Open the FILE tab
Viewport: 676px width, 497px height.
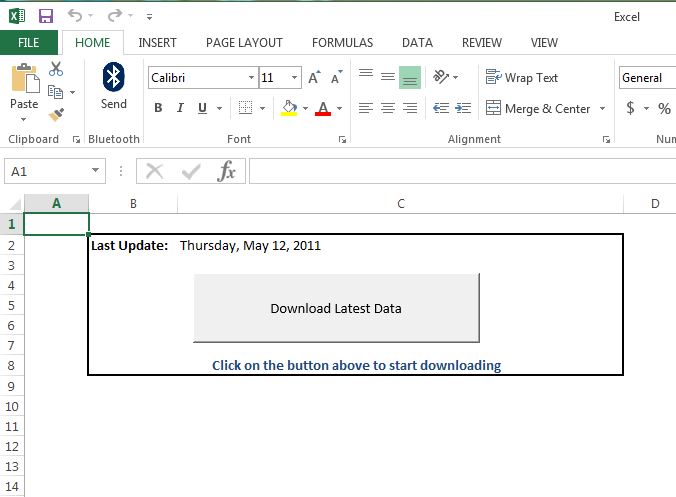29,43
